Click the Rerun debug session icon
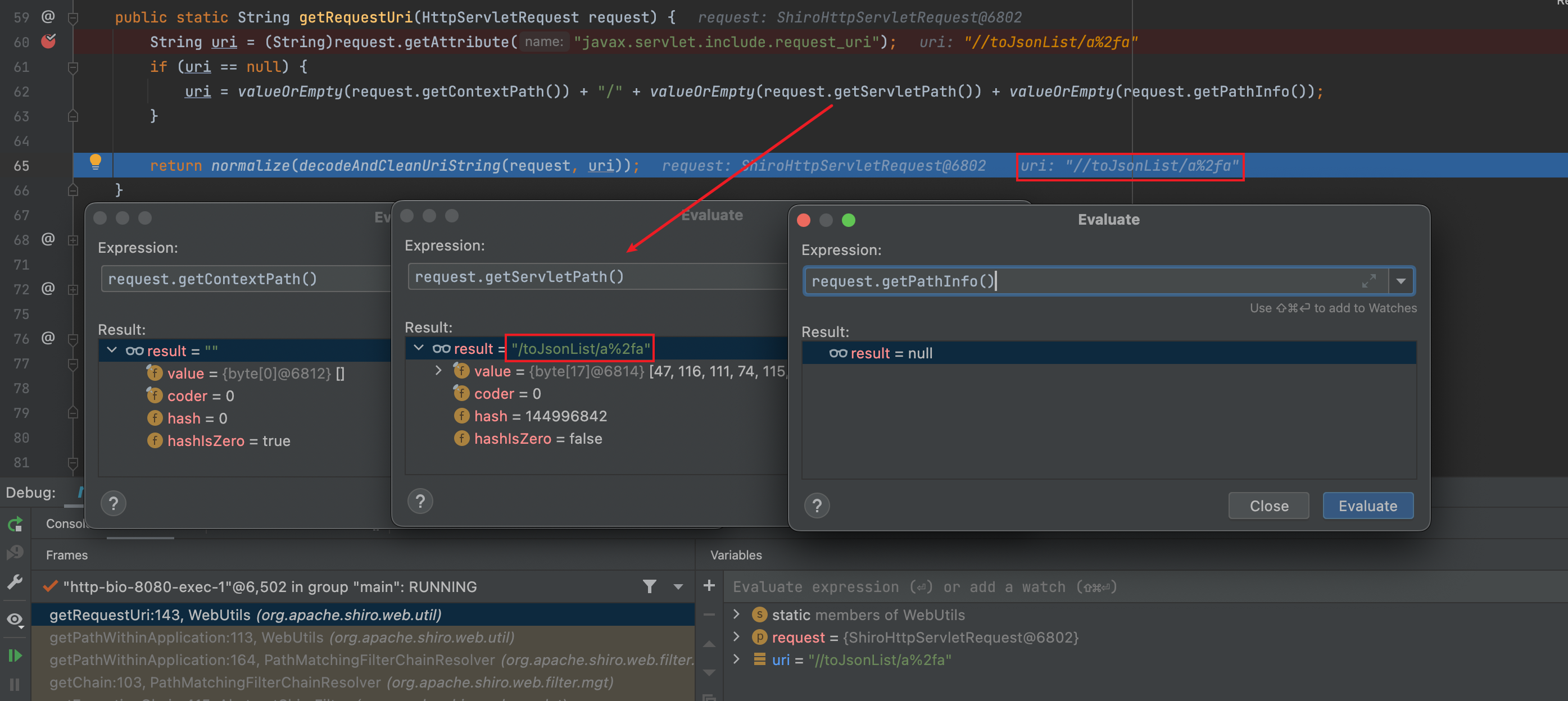The image size is (1568, 701). [15, 525]
